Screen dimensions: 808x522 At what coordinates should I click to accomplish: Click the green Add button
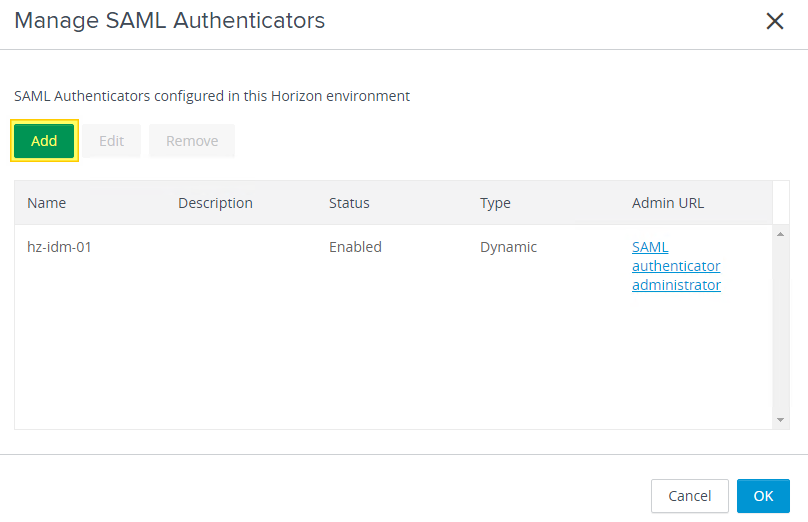44,141
